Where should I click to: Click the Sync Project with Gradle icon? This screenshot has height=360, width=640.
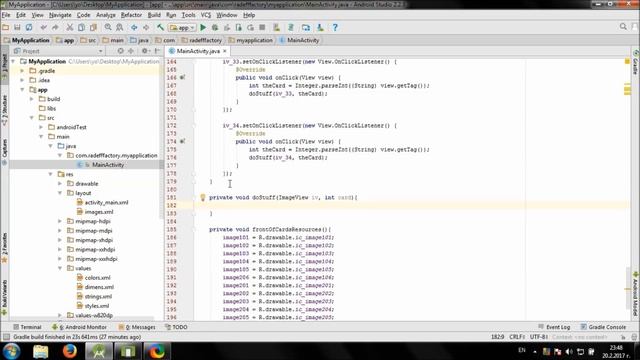(291, 27)
